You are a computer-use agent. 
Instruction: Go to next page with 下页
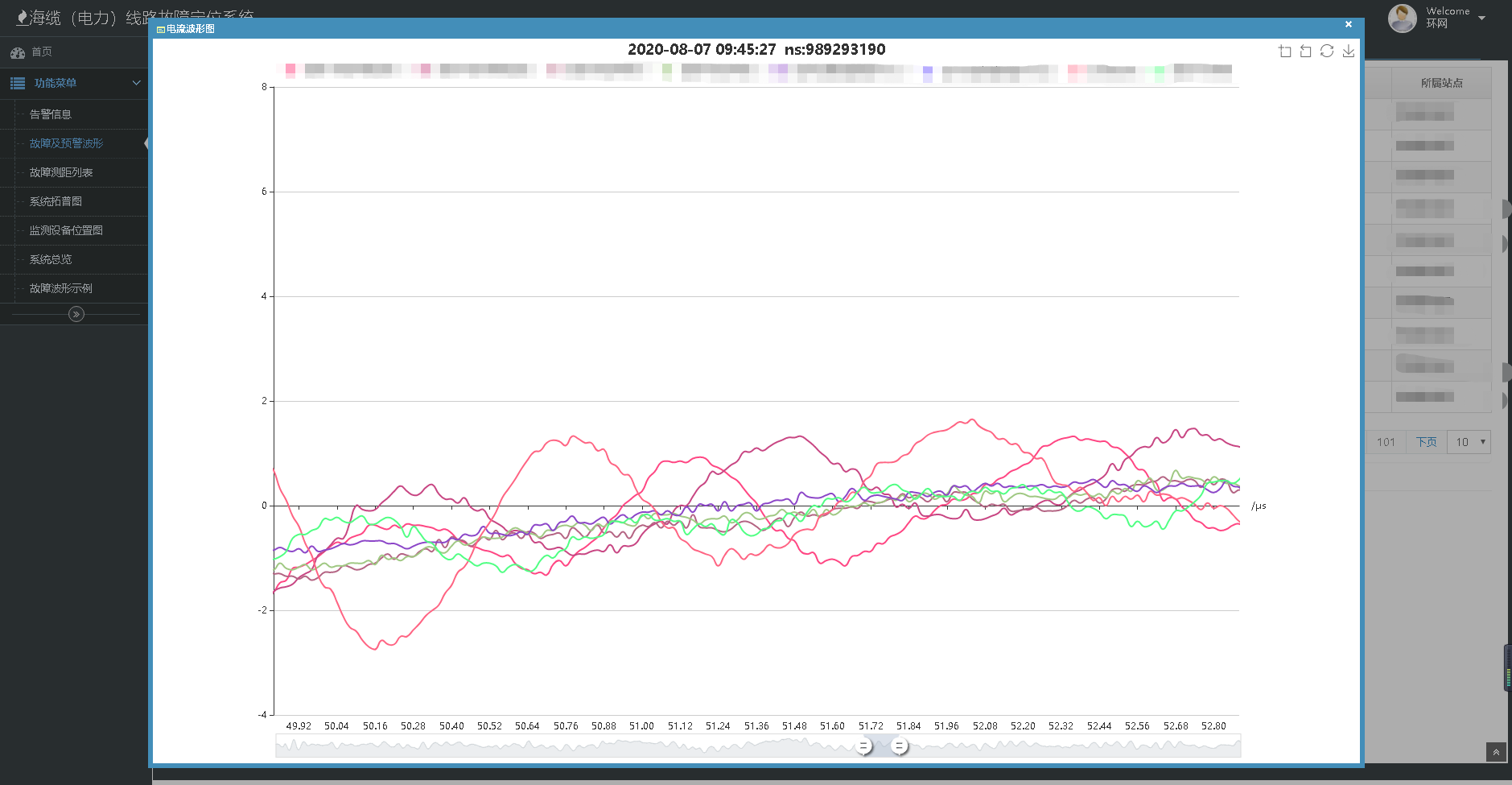point(1426,442)
